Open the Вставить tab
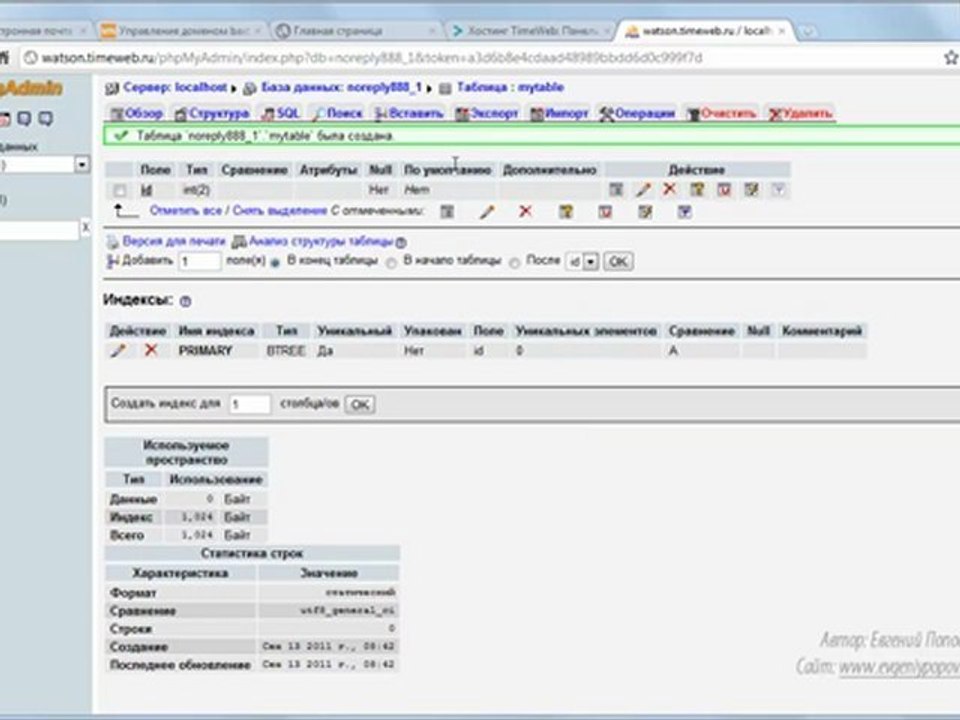Image resolution: width=960 pixels, height=720 pixels. 408,113
